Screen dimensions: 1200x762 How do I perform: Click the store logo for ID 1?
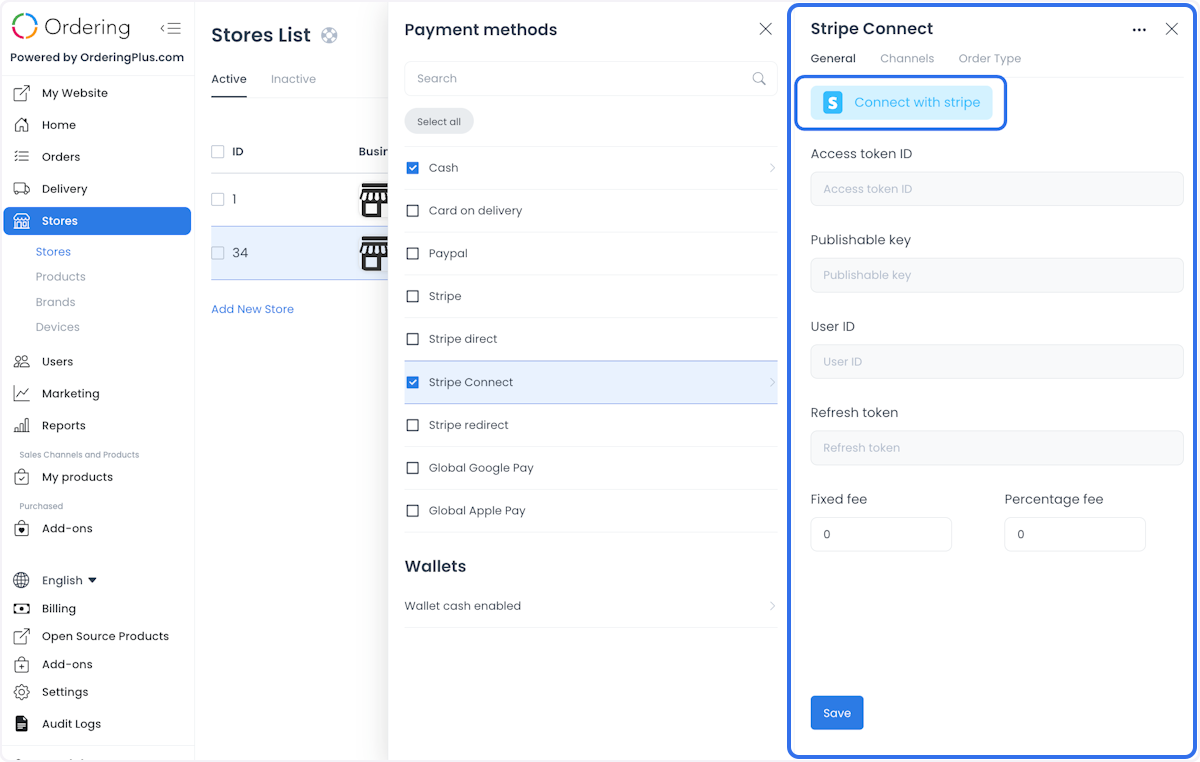(374, 200)
